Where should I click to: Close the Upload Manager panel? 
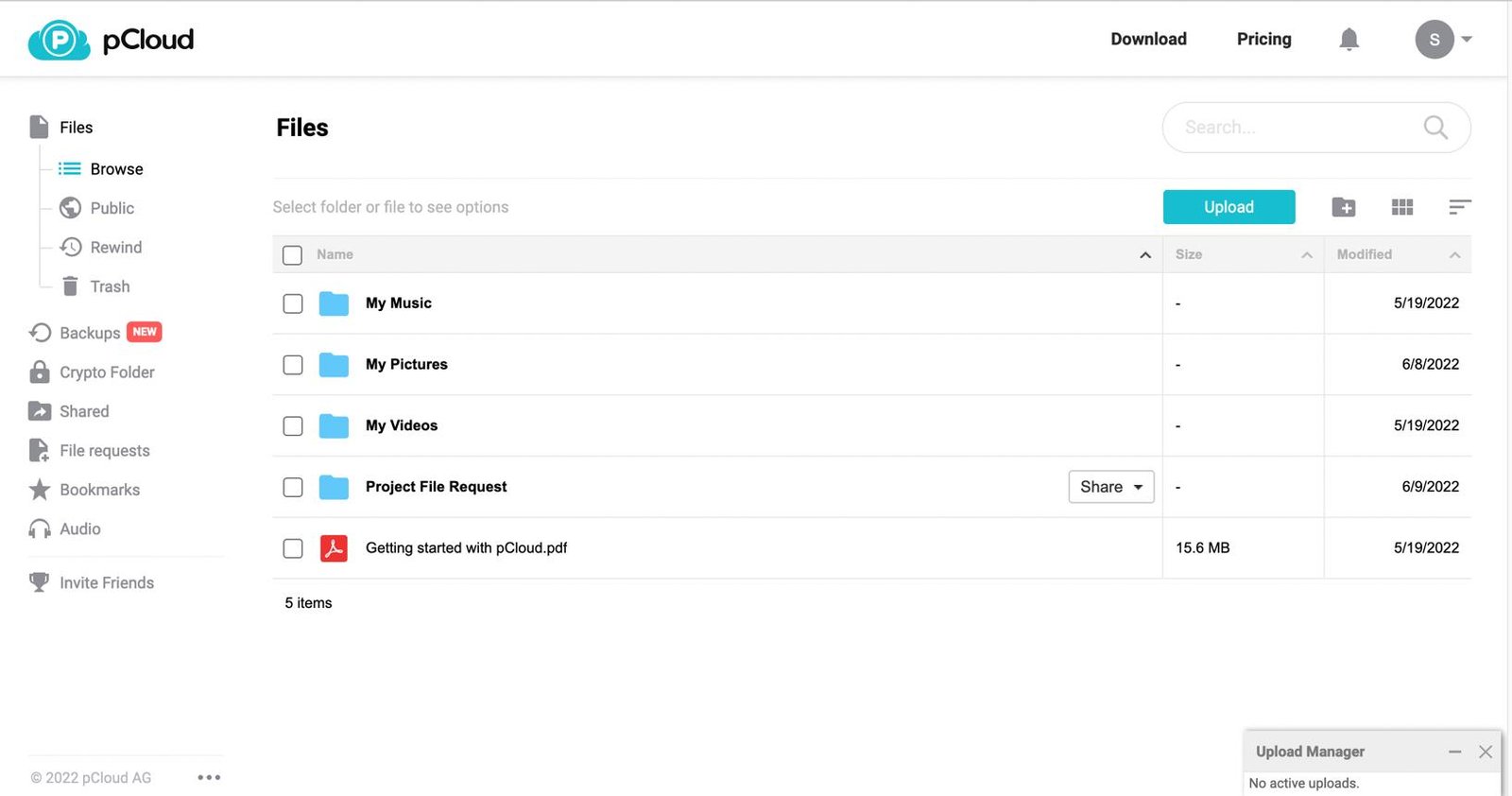coord(1486,752)
